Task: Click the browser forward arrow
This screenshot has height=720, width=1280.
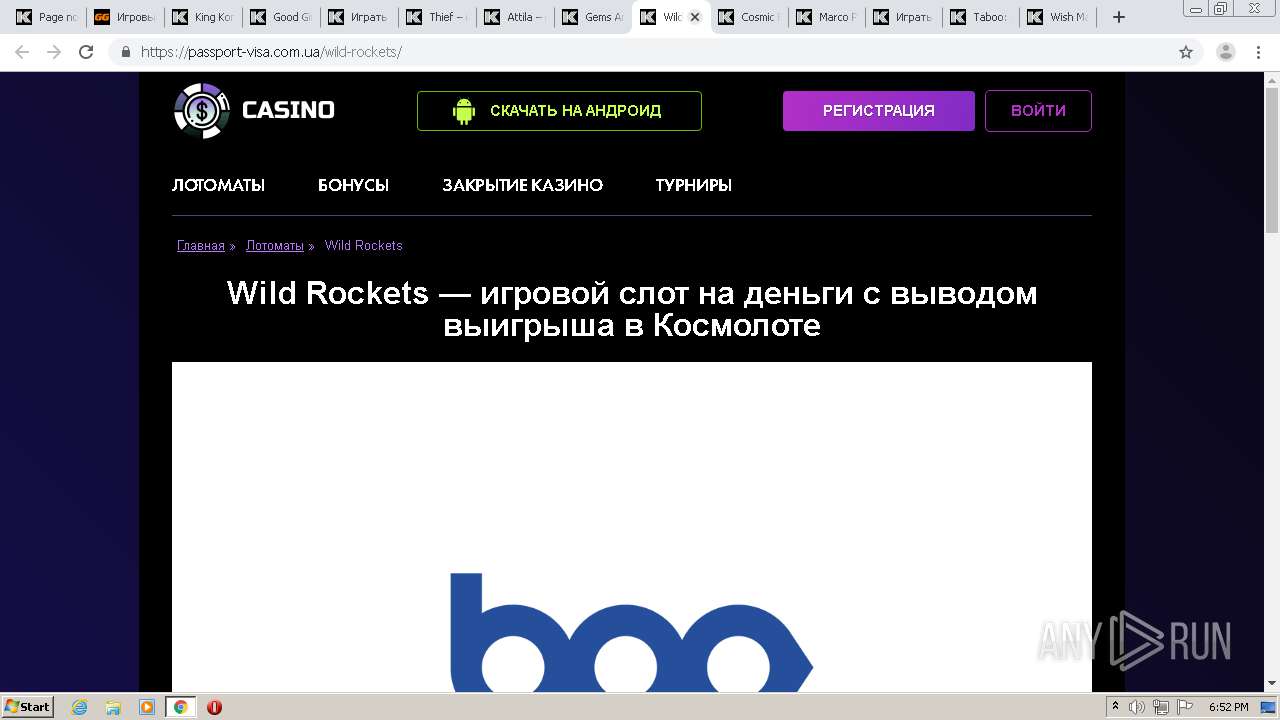Action: coord(54,52)
